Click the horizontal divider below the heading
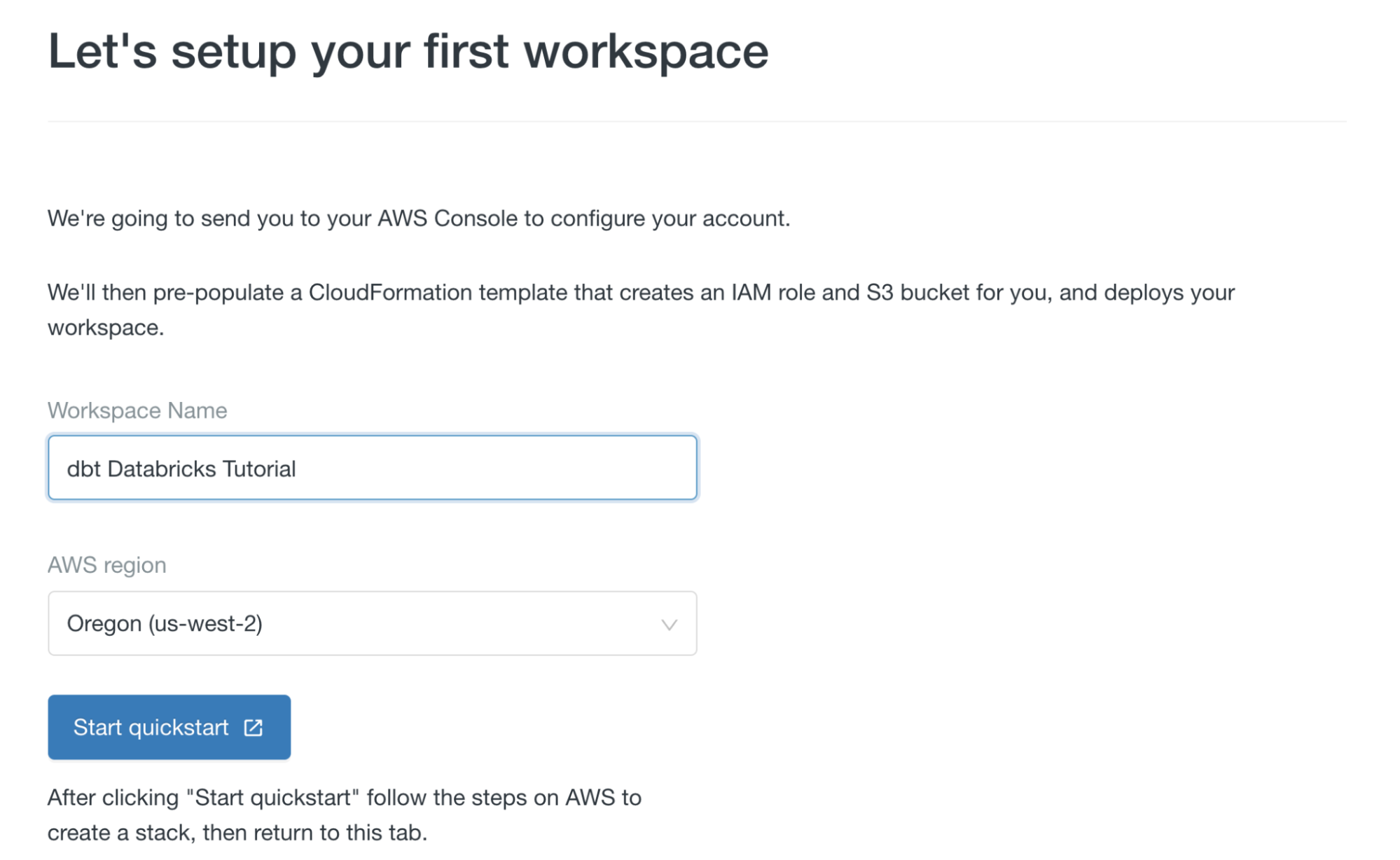Image resolution: width=1400 pixels, height=860 pixels. point(696,121)
